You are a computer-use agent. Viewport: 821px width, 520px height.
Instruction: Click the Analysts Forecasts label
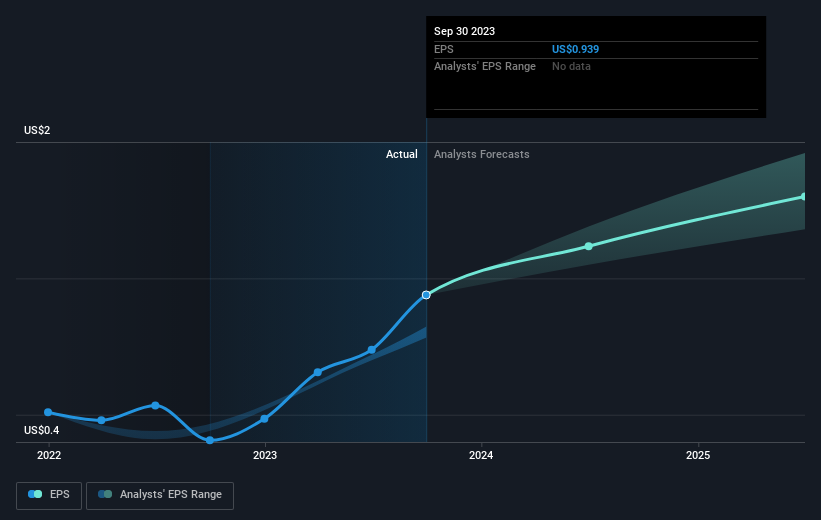(x=482, y=154)
